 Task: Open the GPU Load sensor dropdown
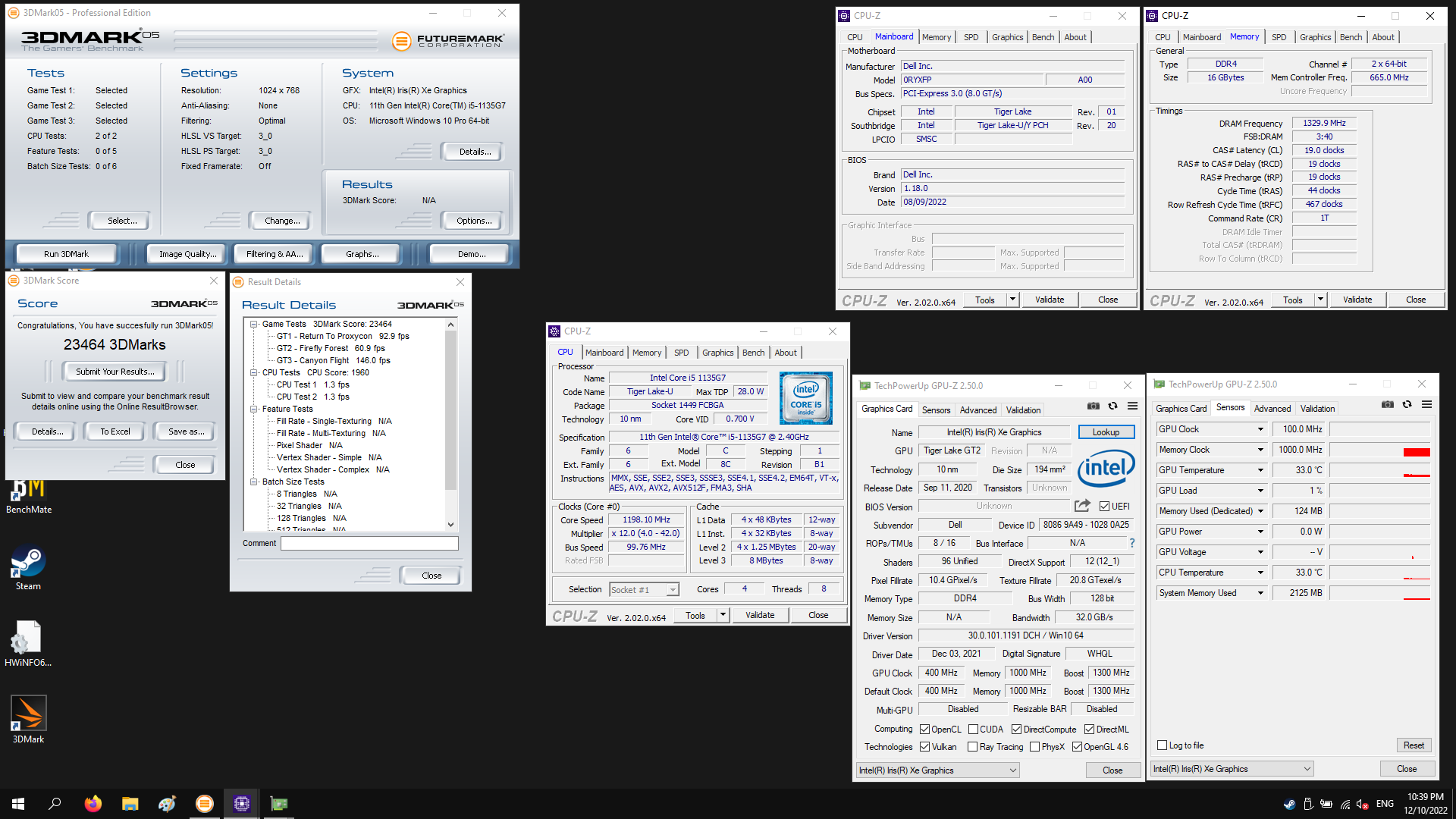tap(1260, 491)
